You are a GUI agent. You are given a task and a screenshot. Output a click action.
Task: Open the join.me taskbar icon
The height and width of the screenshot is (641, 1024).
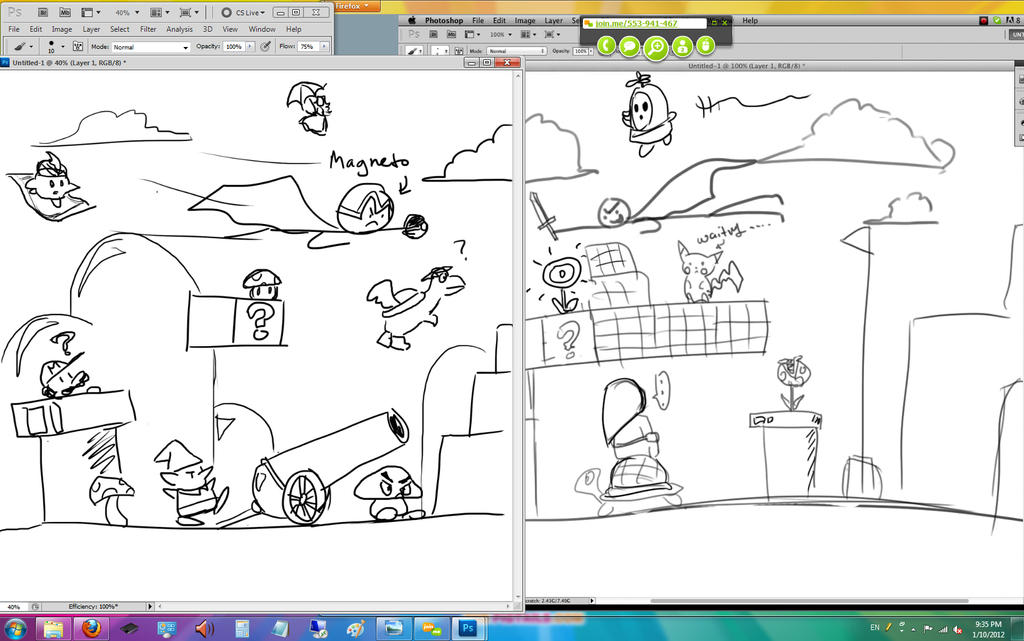point(432,629)
